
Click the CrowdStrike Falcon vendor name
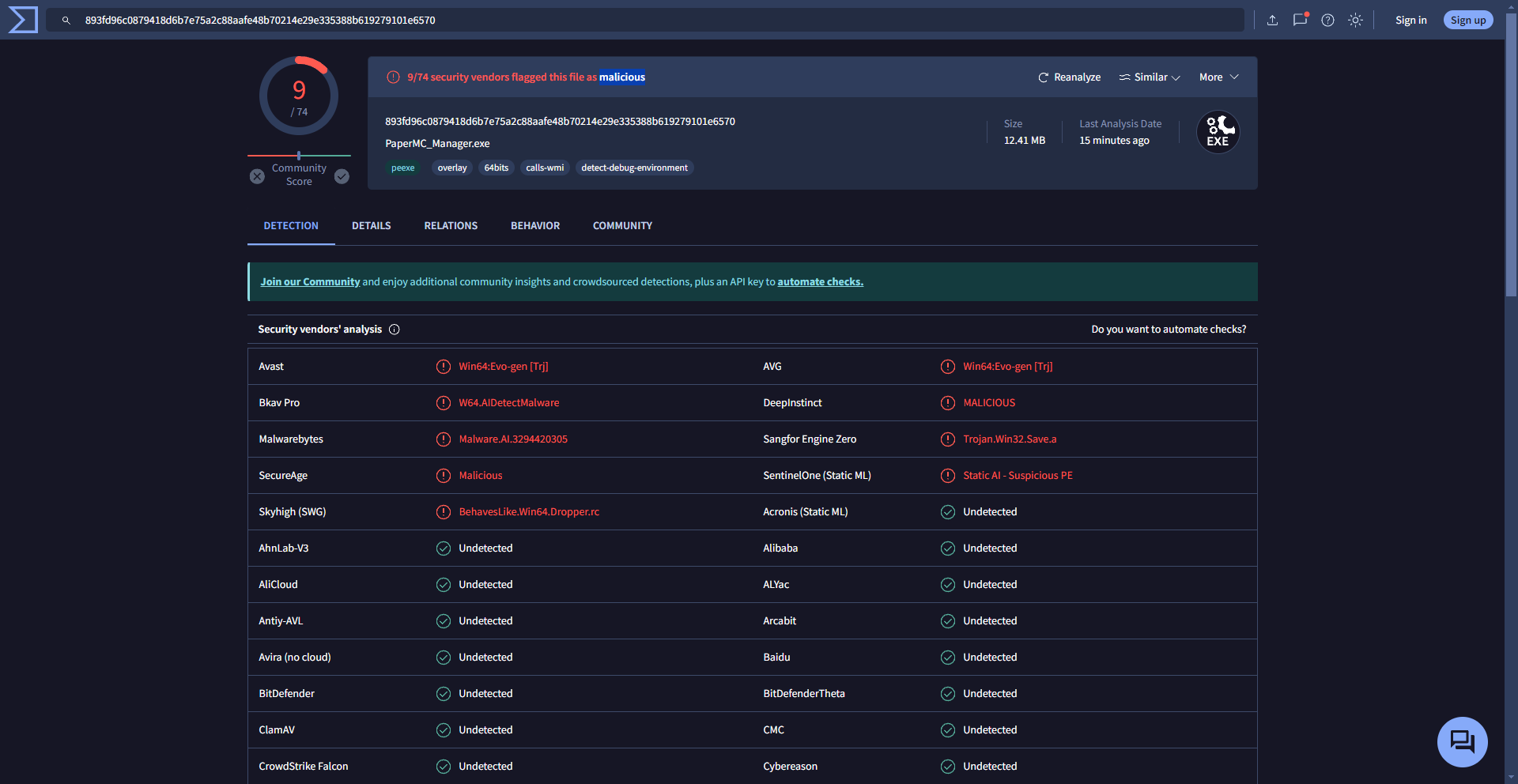(304, 767)
